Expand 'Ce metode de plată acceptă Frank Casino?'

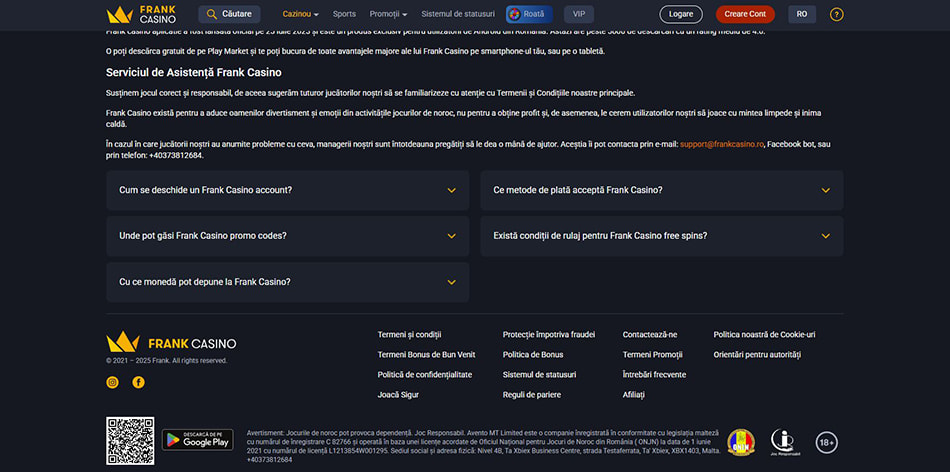[662, 190]
